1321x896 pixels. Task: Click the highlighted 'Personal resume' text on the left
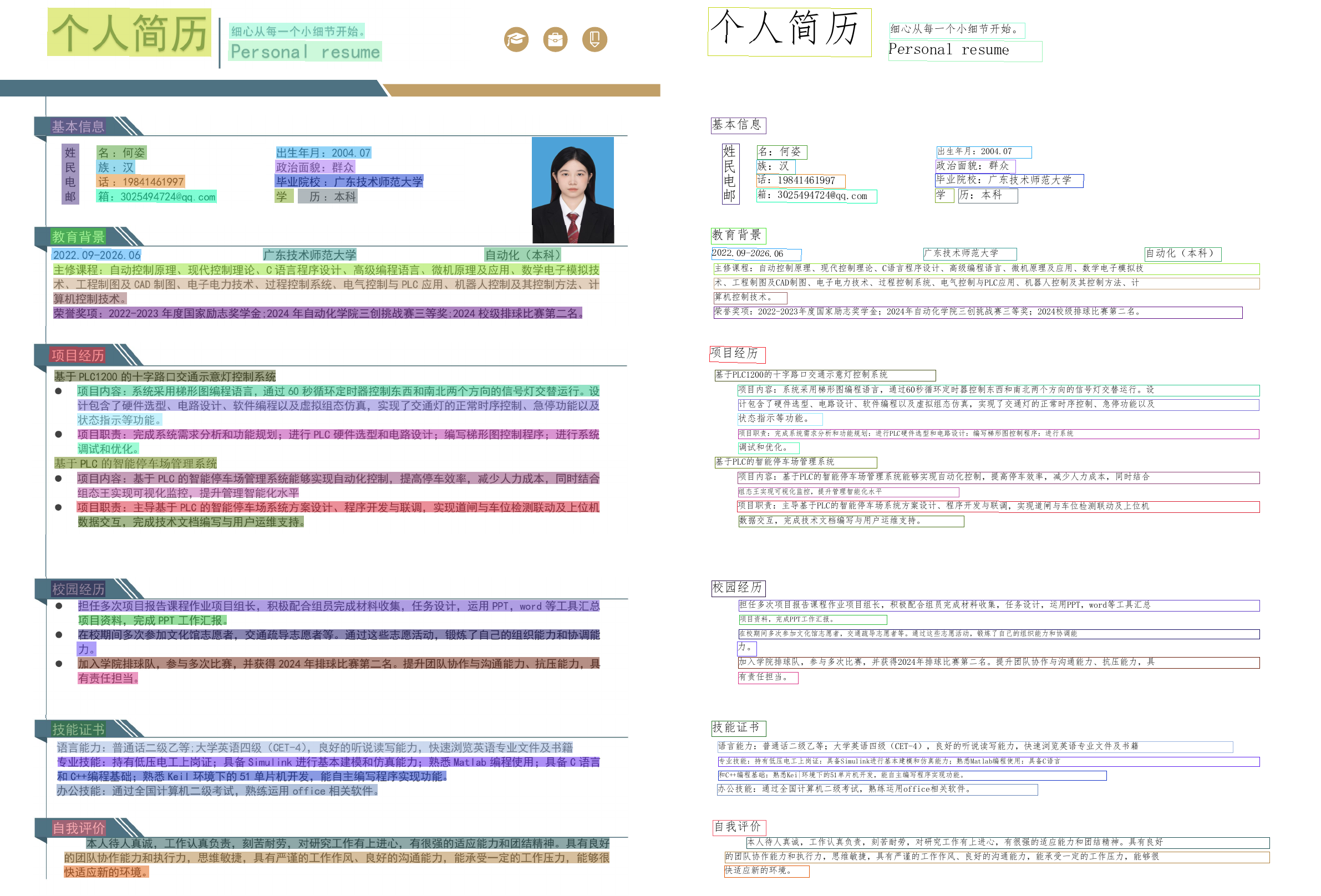[304, 52]
